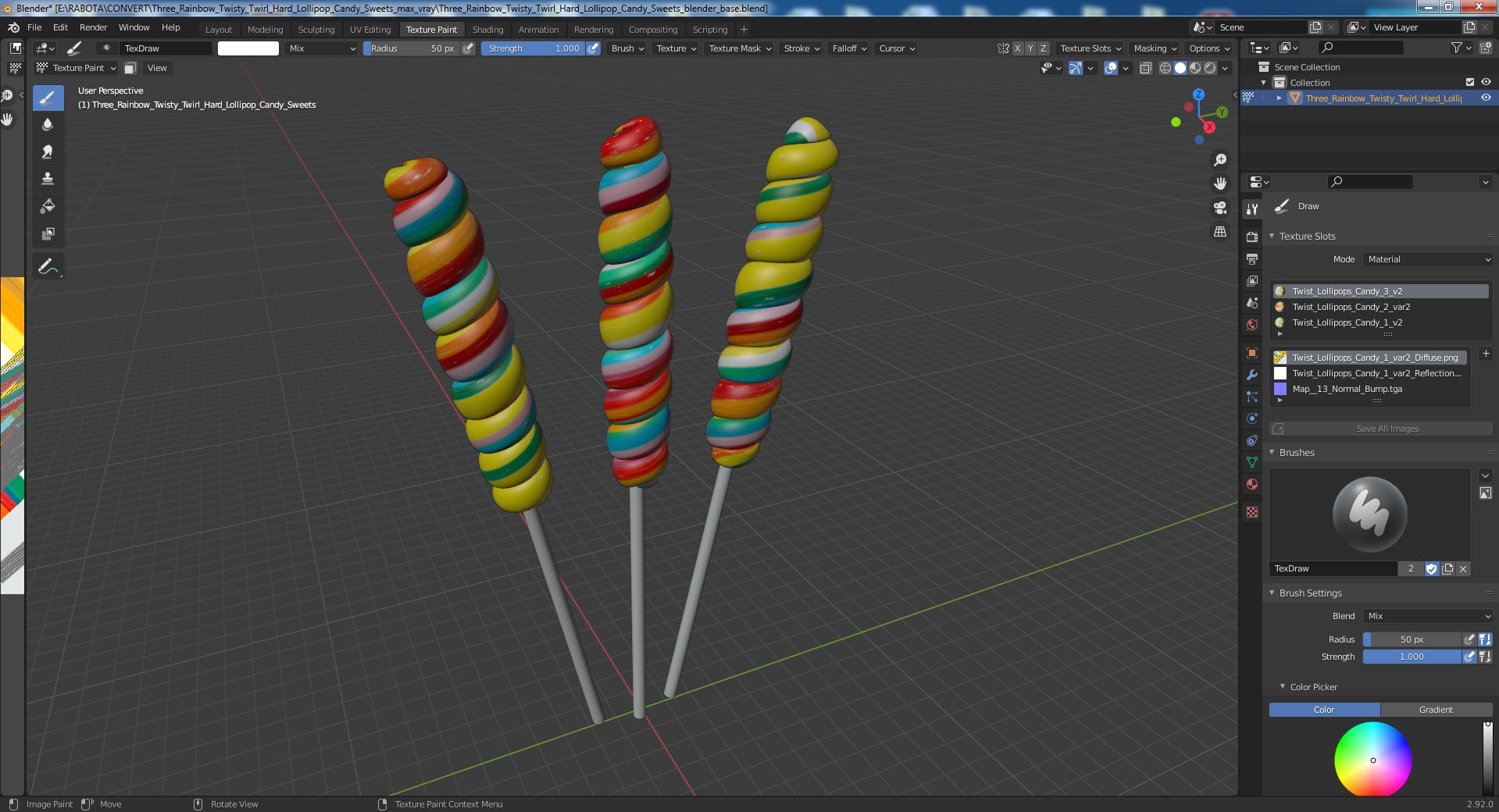
Task: Click Save All Images button
Action: [x=1380, y=429]
